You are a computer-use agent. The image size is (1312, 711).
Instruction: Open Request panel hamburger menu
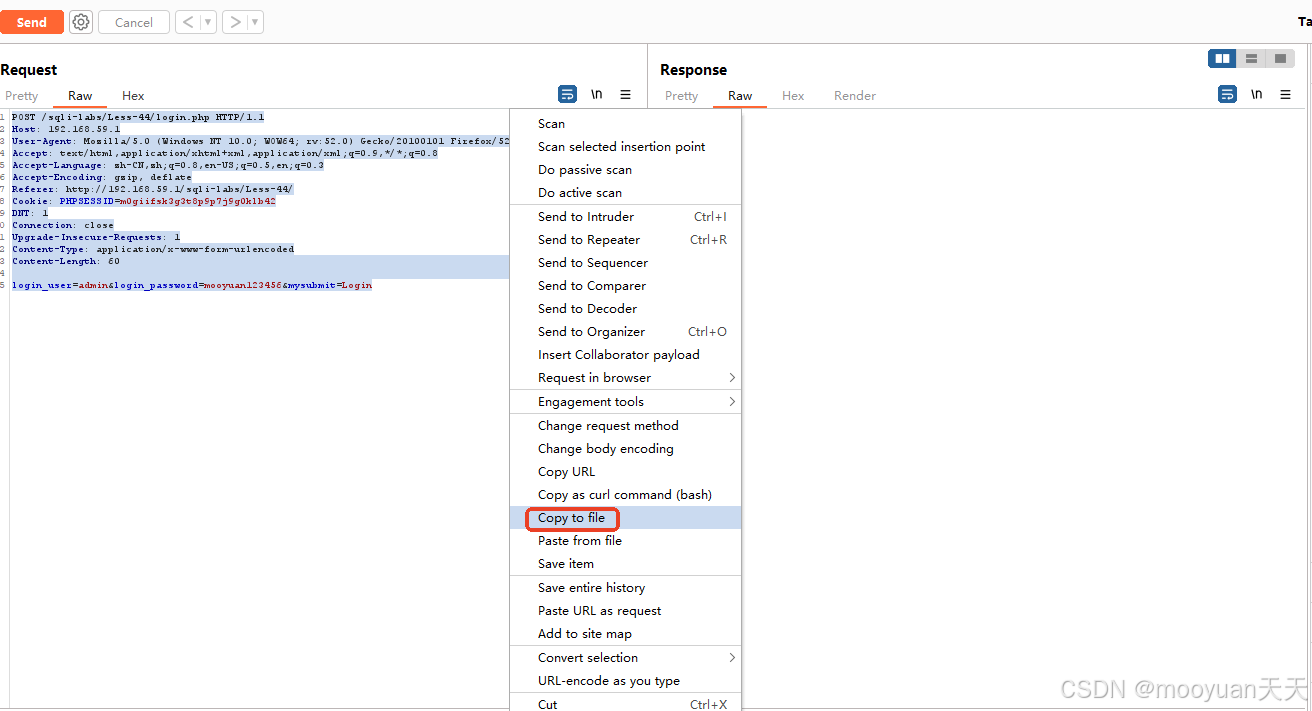pyautogui.click(x=625, y=94)
